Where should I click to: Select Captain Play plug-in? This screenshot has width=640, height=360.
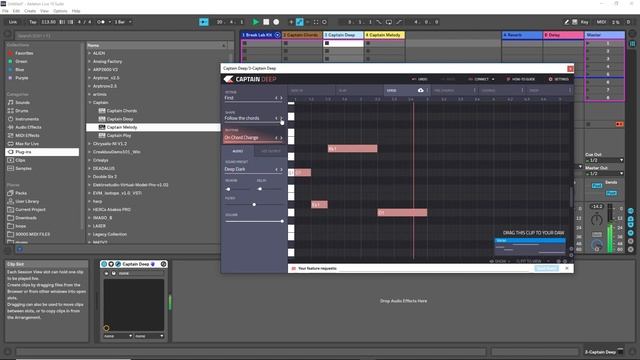point(119,136)
